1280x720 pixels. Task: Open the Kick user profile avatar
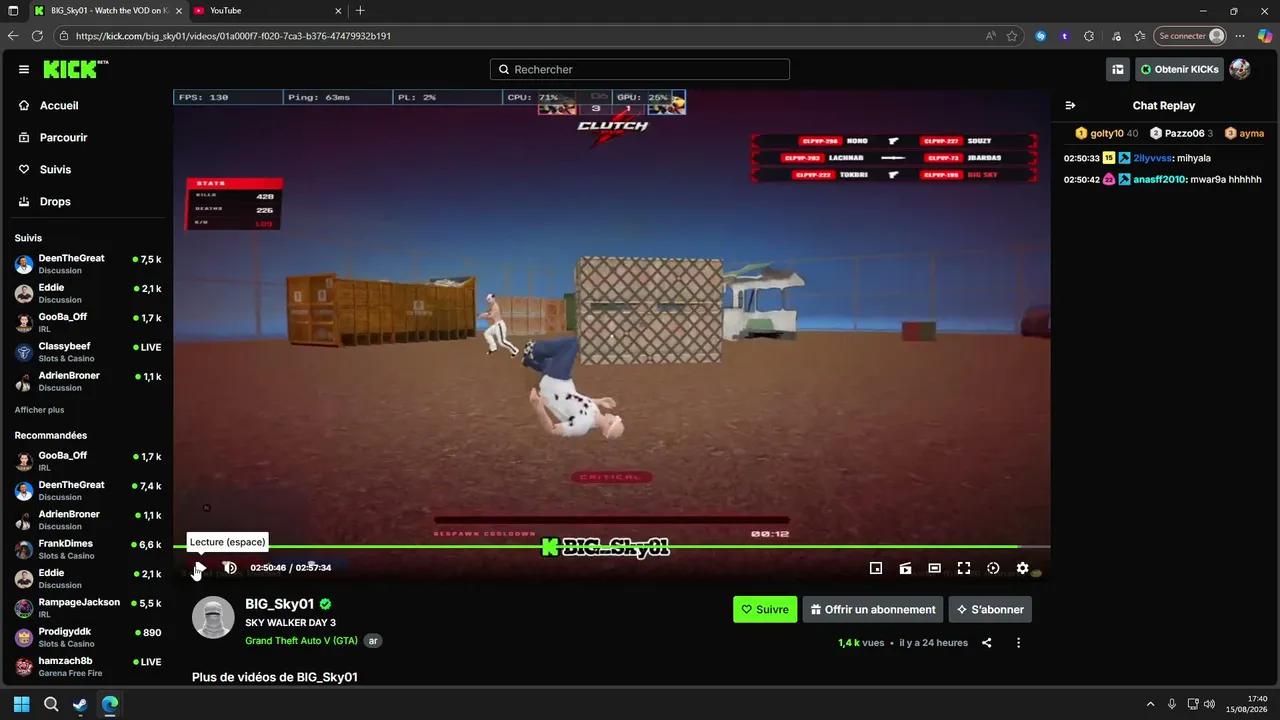[1240, 69]
